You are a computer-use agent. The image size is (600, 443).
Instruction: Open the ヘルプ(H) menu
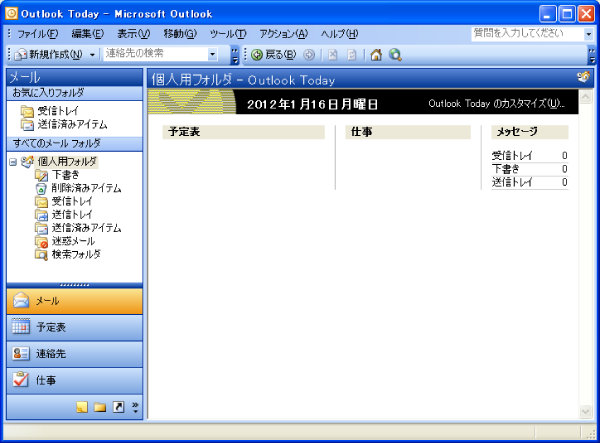tap(339, 34)
